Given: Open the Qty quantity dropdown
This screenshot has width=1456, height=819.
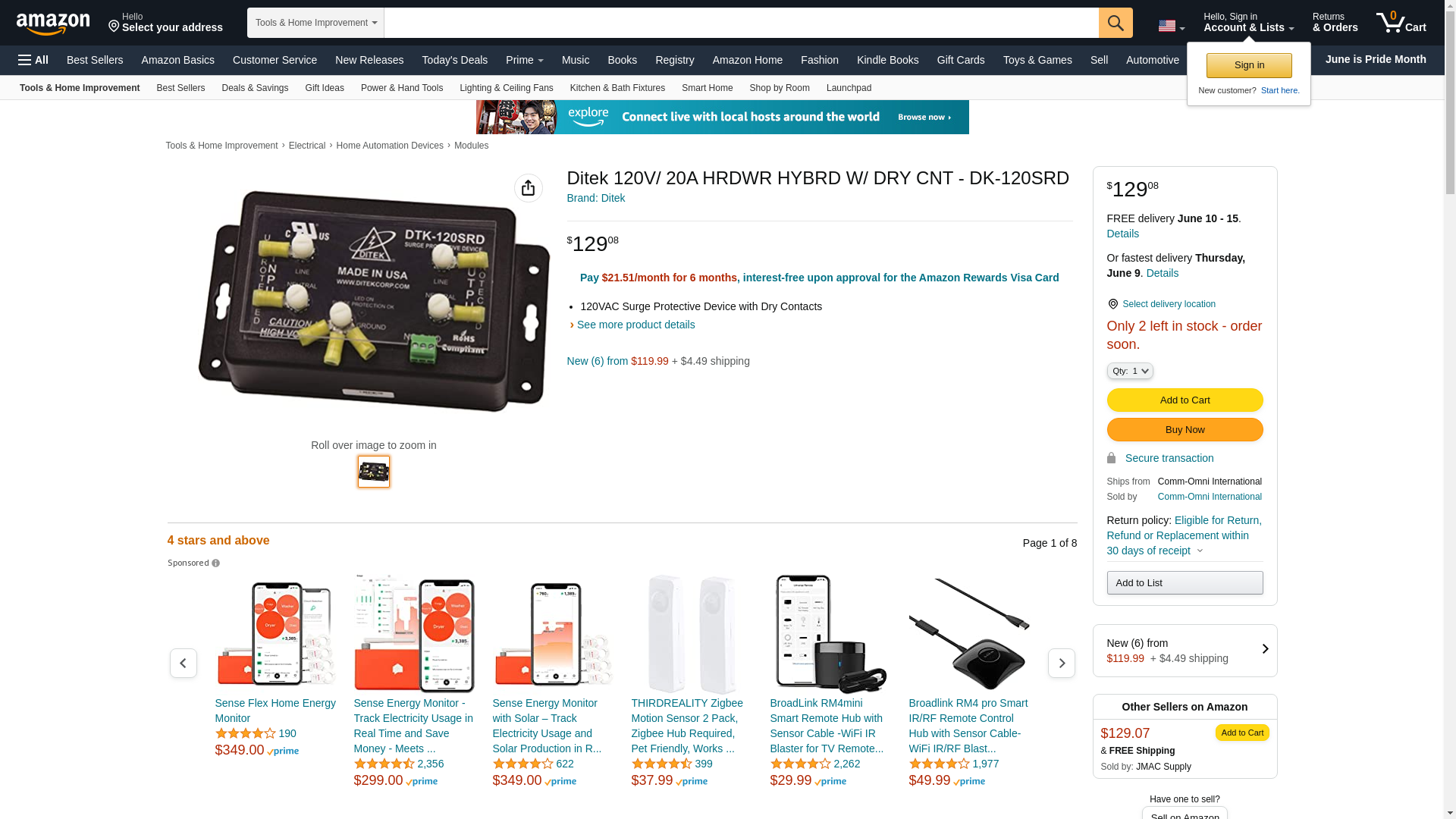Looking at the screenshot, I should [x=1130, y=371].
